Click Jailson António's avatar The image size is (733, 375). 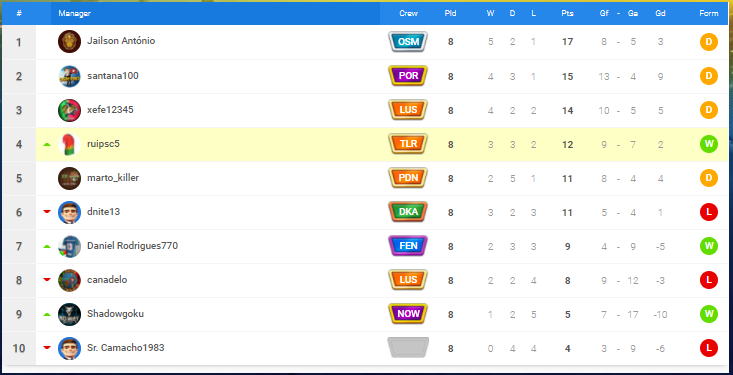tap(69, 42)
